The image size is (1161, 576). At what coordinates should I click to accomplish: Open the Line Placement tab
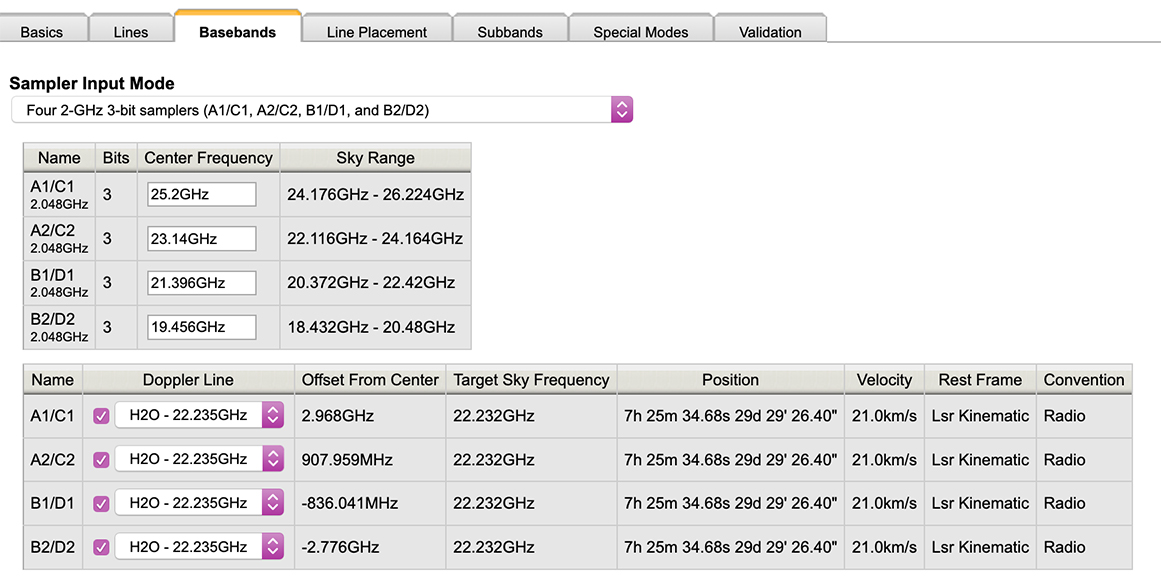(377, 32)
